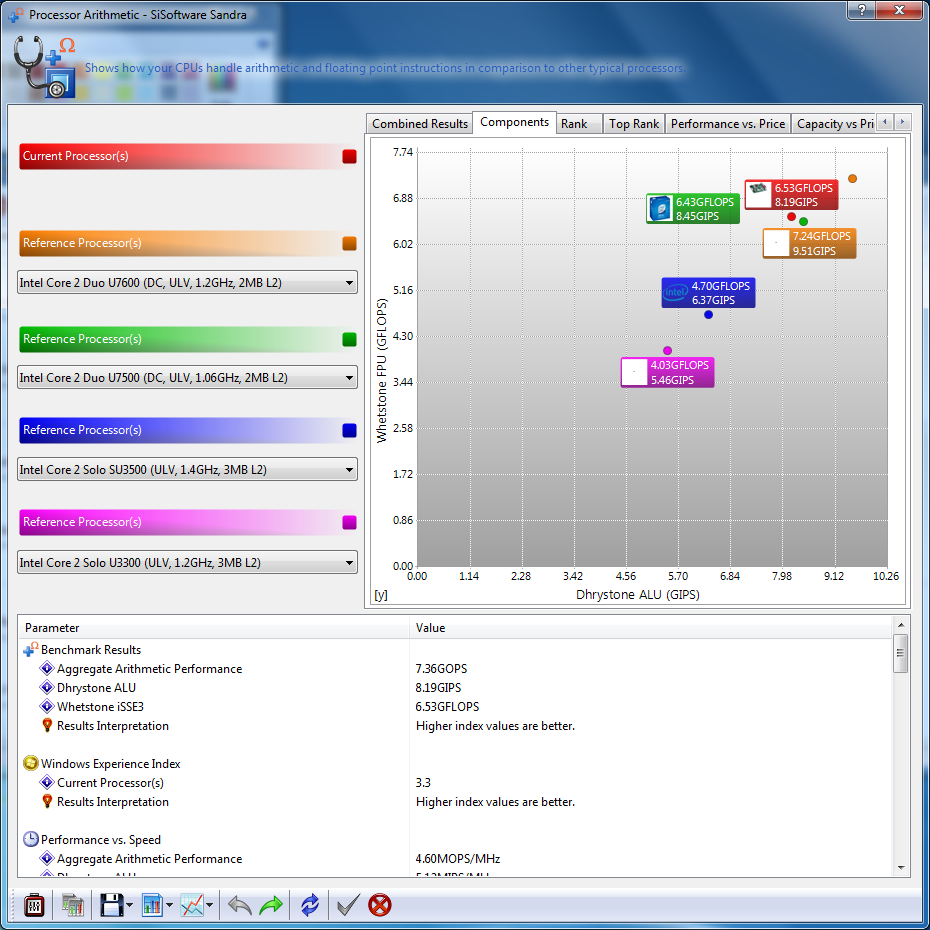Click the SiSoftware Sandra title bar icon
Image resolution: width=930 pixels, height=930 pixels.
tap(16, 15)
